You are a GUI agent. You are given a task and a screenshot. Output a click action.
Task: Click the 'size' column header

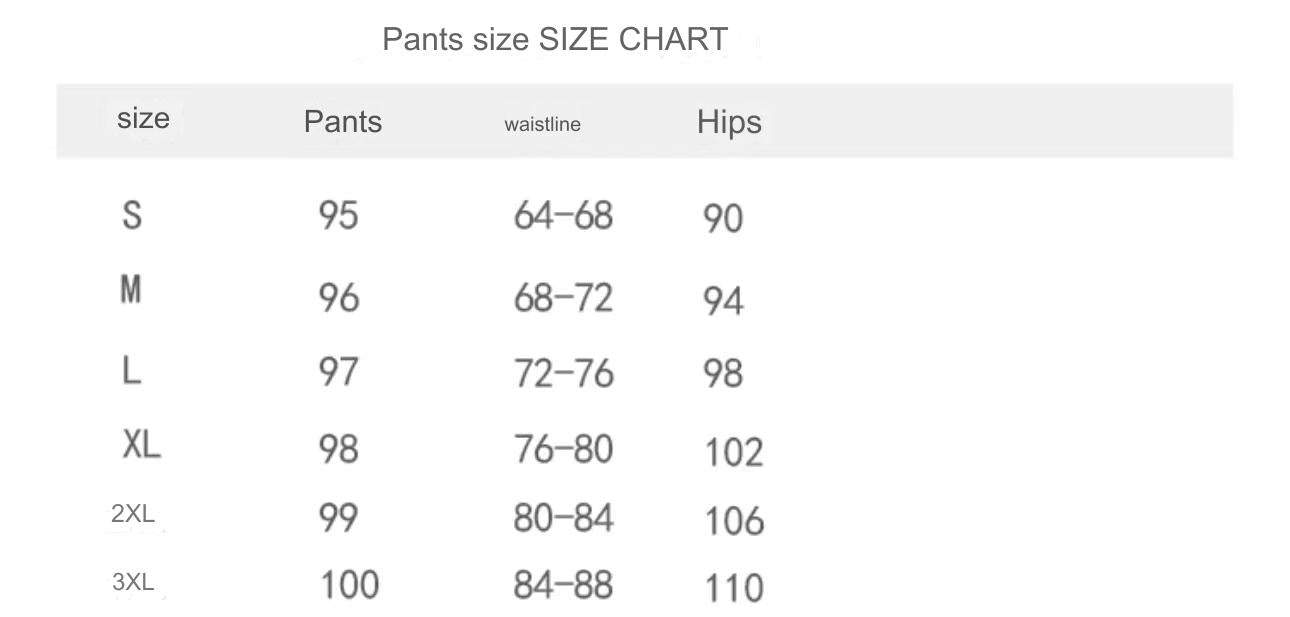click(x=143, y=118)
